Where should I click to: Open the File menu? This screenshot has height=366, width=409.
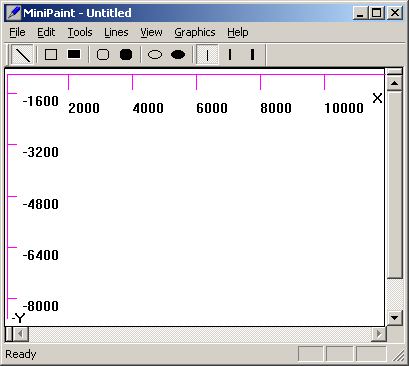17,32
